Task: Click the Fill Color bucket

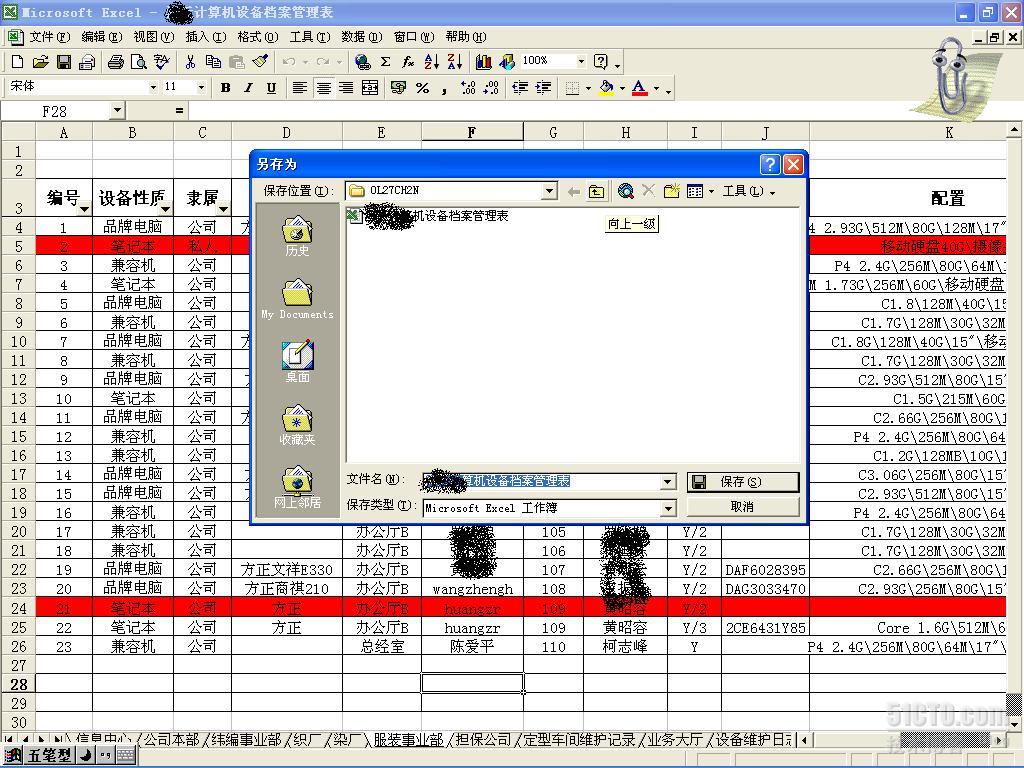Action: pos(607,88)
